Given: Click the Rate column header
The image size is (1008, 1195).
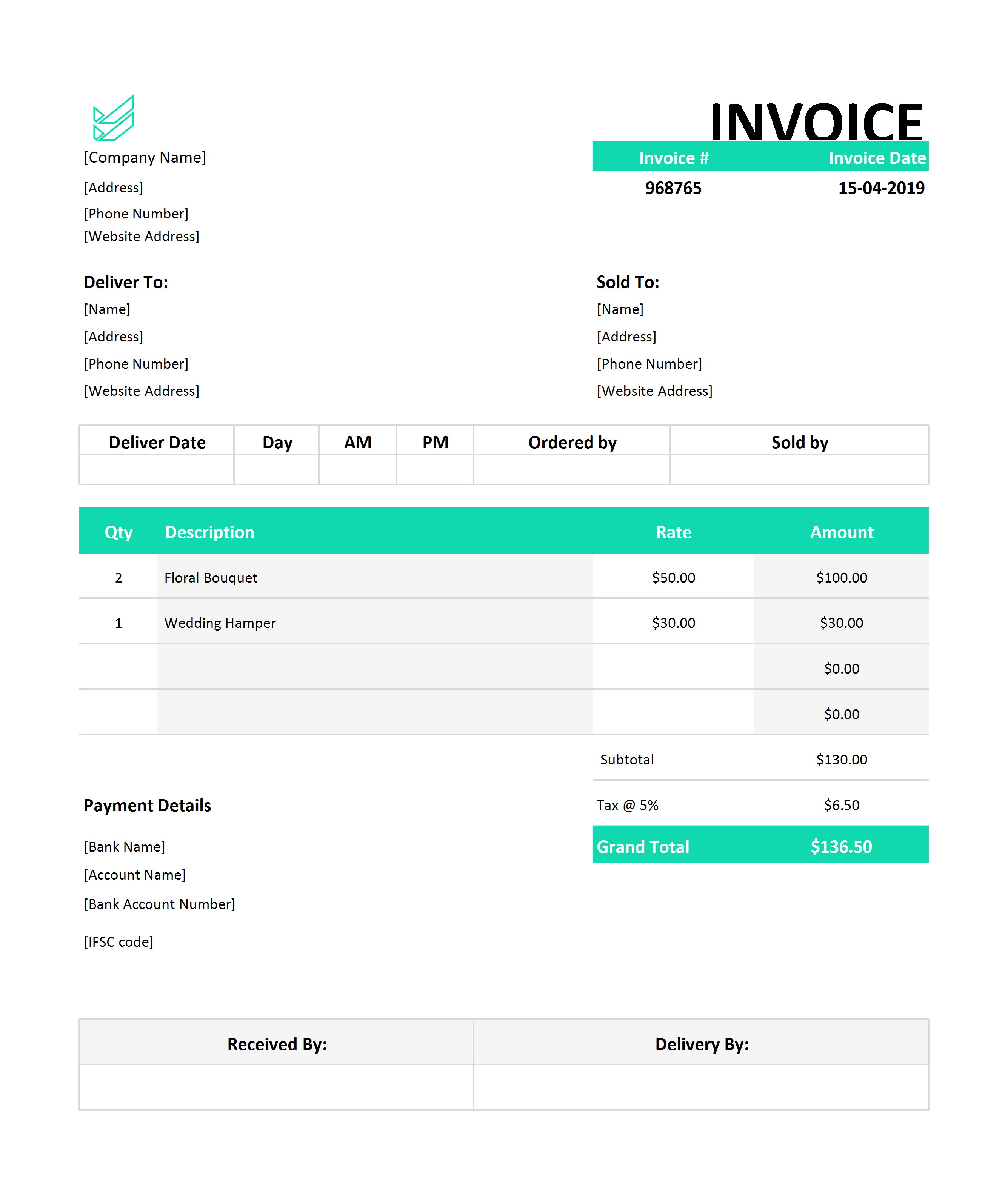Looking at the screenshot, I should [674, 532].
